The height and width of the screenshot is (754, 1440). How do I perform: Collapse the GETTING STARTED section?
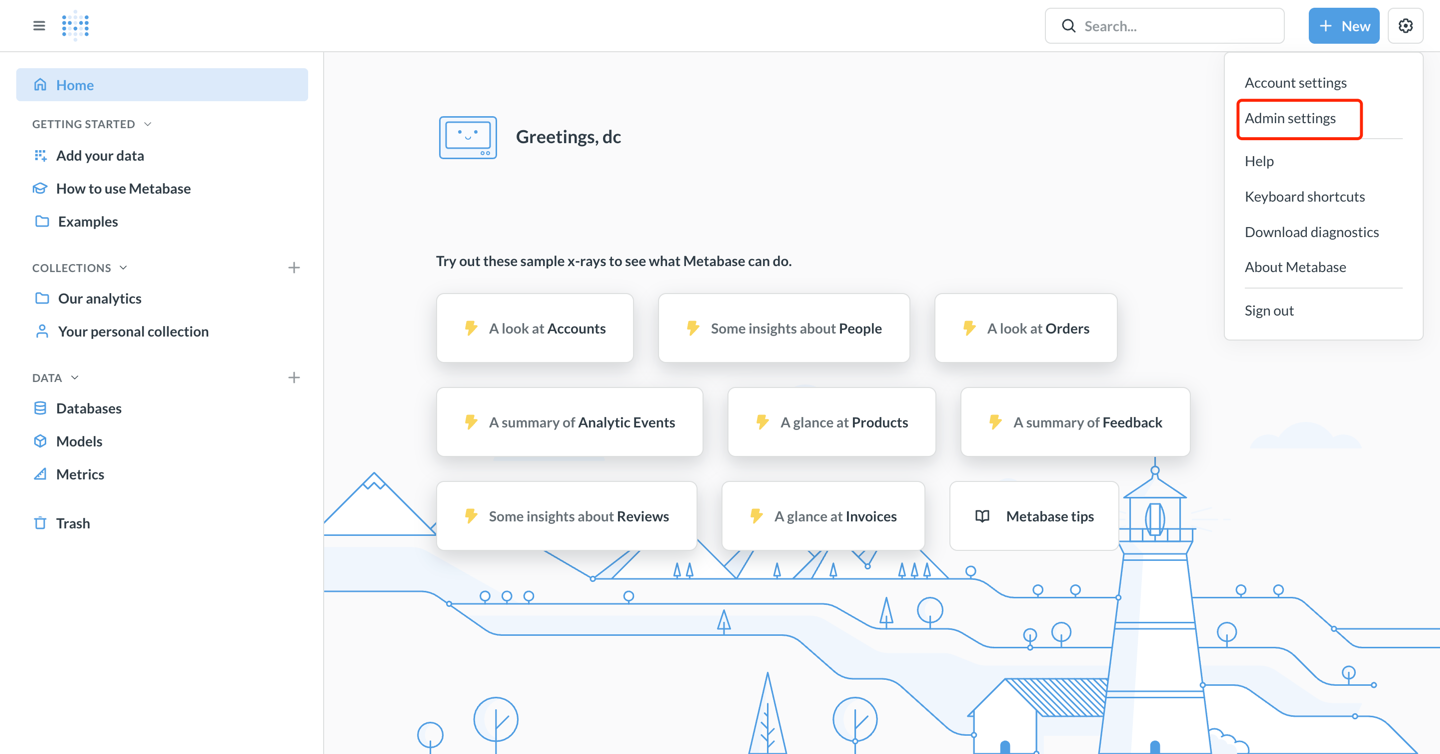[147, 123]
